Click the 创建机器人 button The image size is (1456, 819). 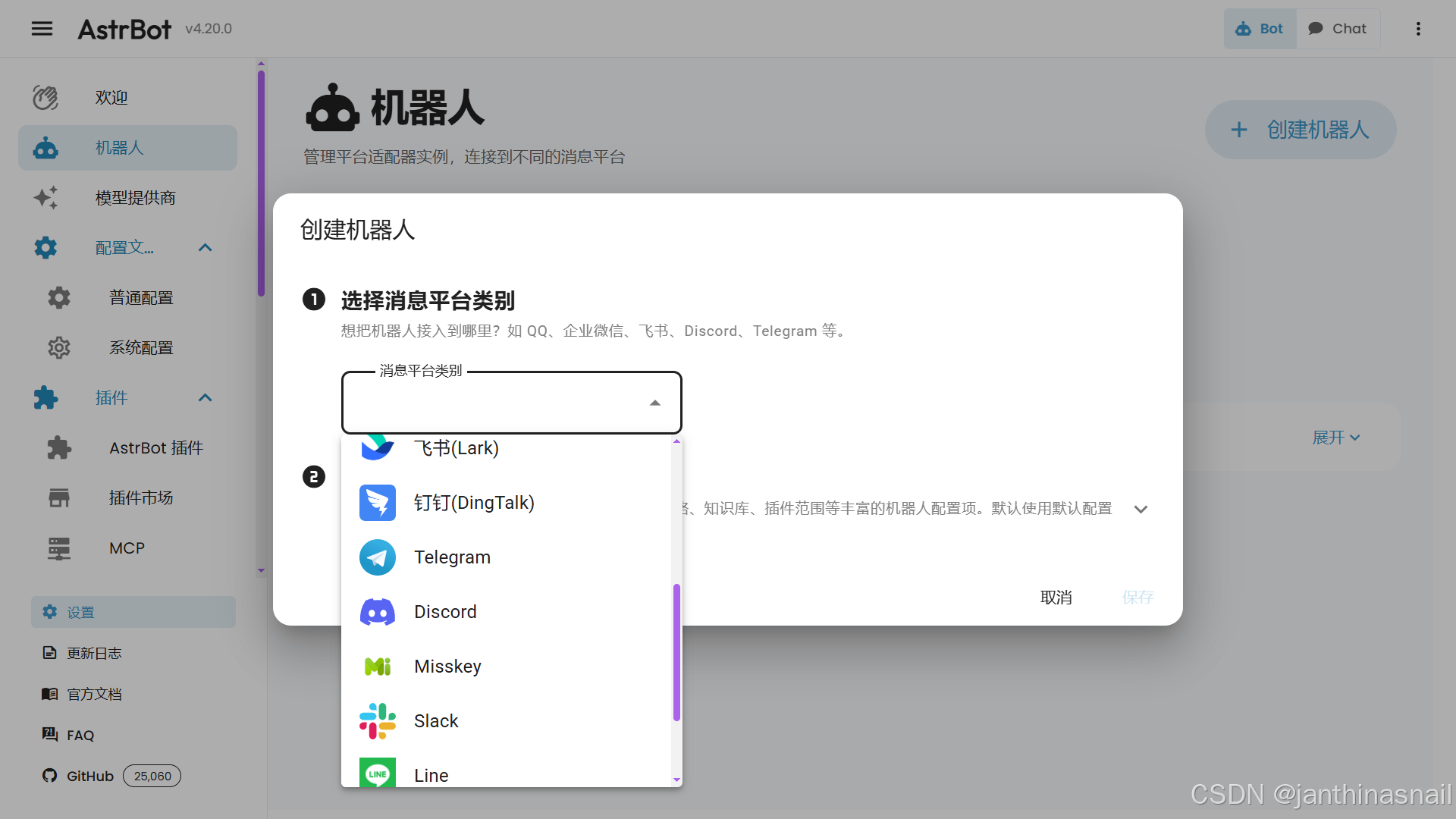coord(1301,130)
